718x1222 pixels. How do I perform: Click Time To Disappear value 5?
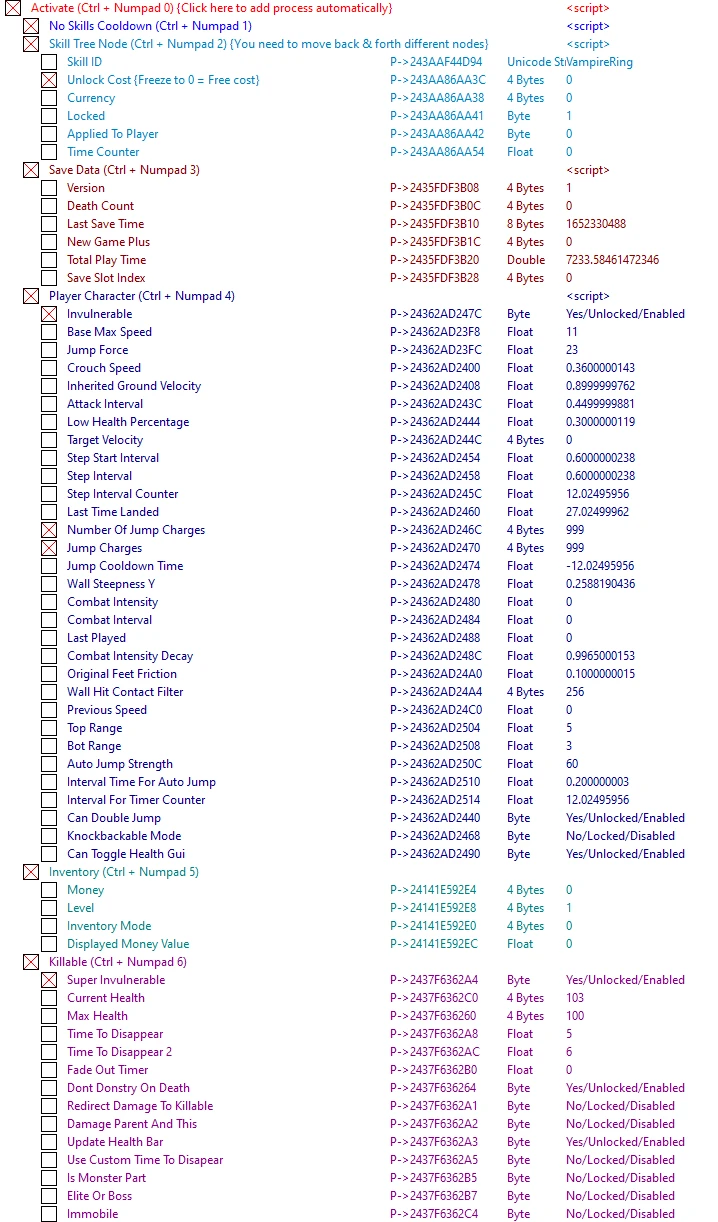(569, 1034)
